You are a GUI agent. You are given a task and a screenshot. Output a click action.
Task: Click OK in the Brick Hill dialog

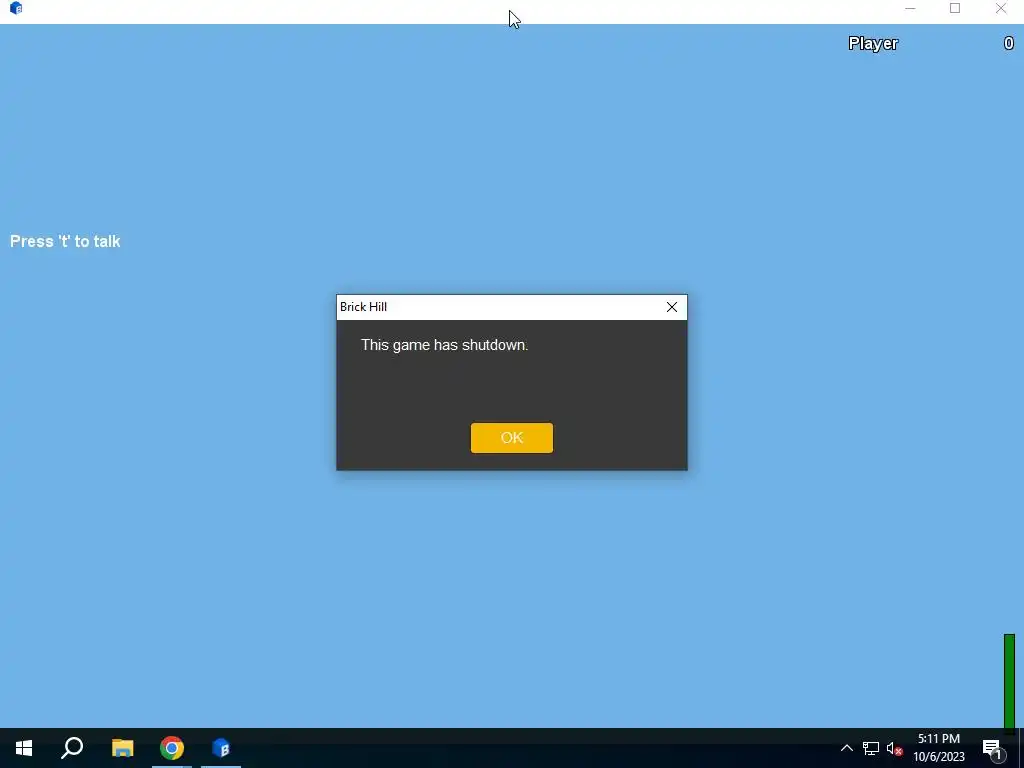pyautogui.click(x=511, y=438)
